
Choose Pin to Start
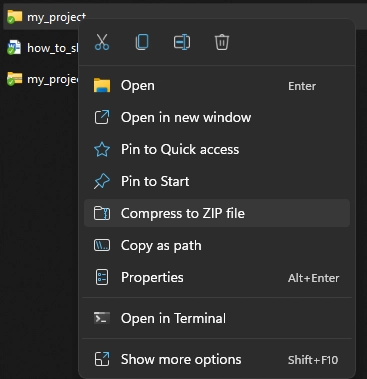(217, 181)
